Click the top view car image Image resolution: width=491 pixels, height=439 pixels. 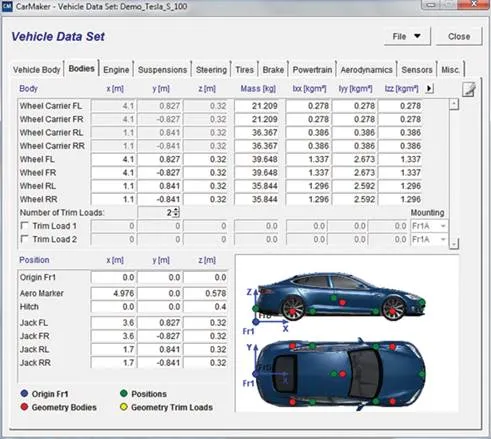click(342, 374)
